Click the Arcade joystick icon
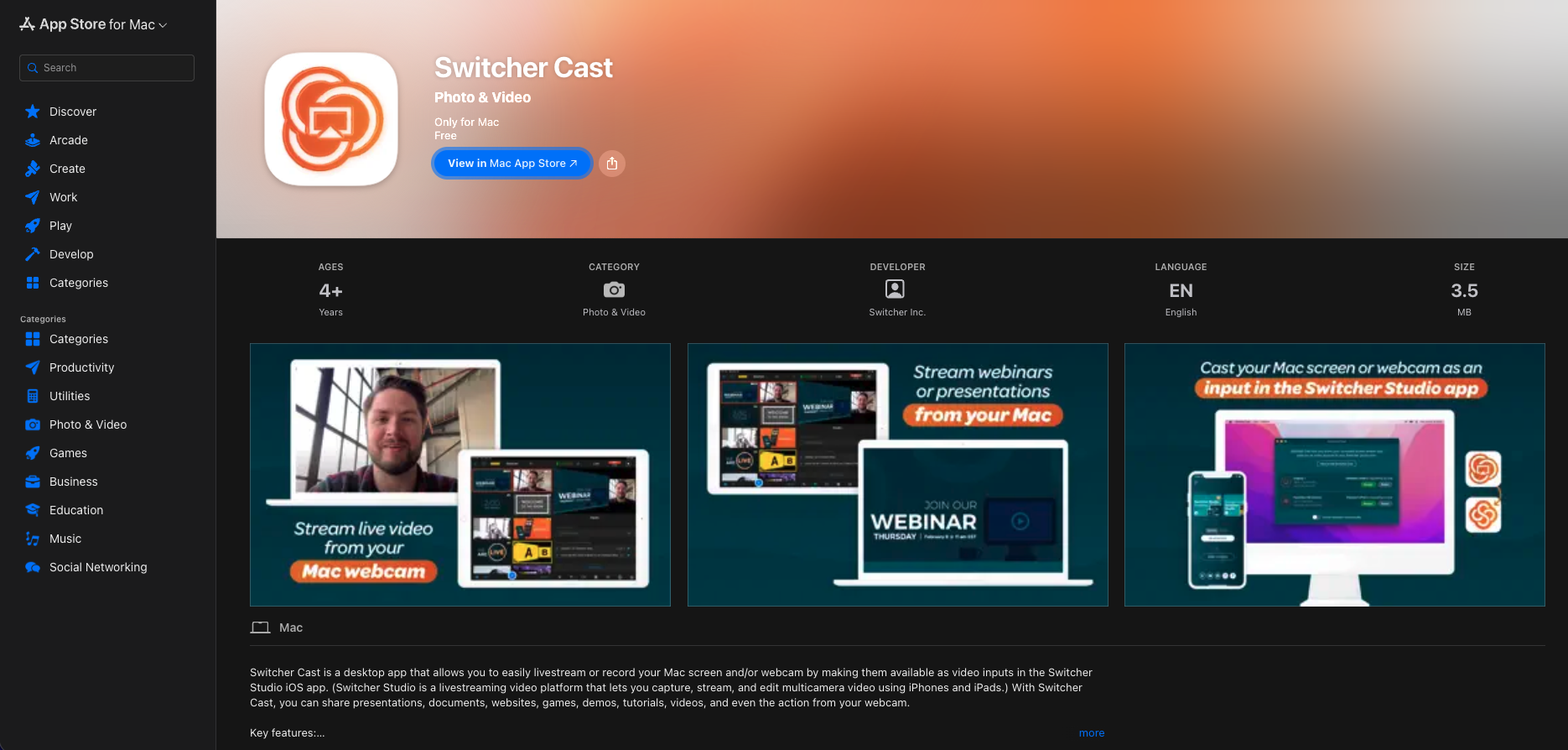Viewport: 1568px width, 750px height. click(x=33, y=140)
